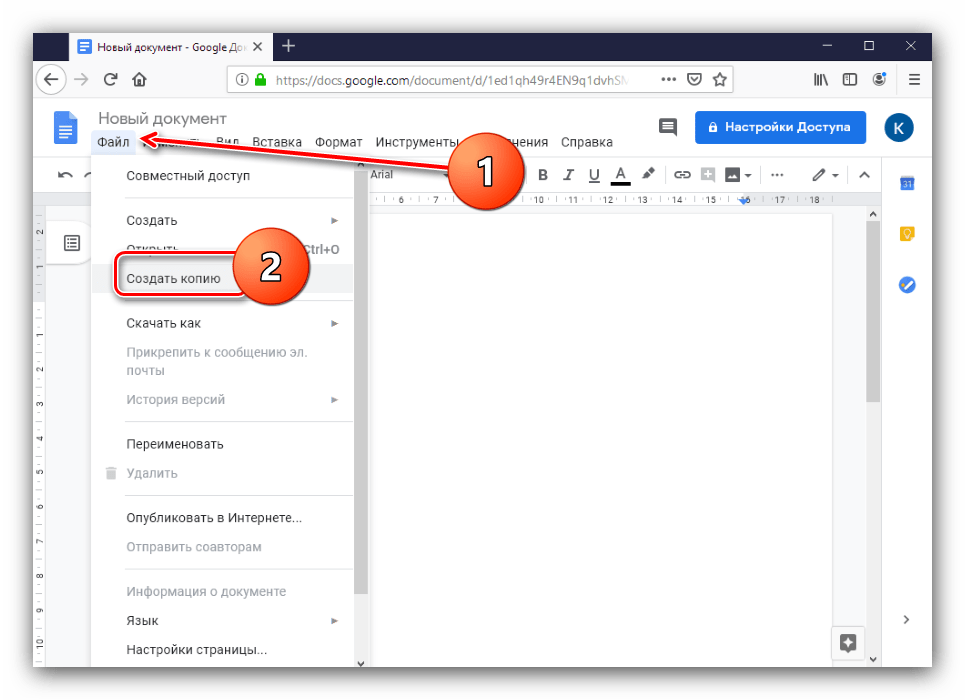
Task: Select Удалить in the file menu
Action: pos(222,473)
